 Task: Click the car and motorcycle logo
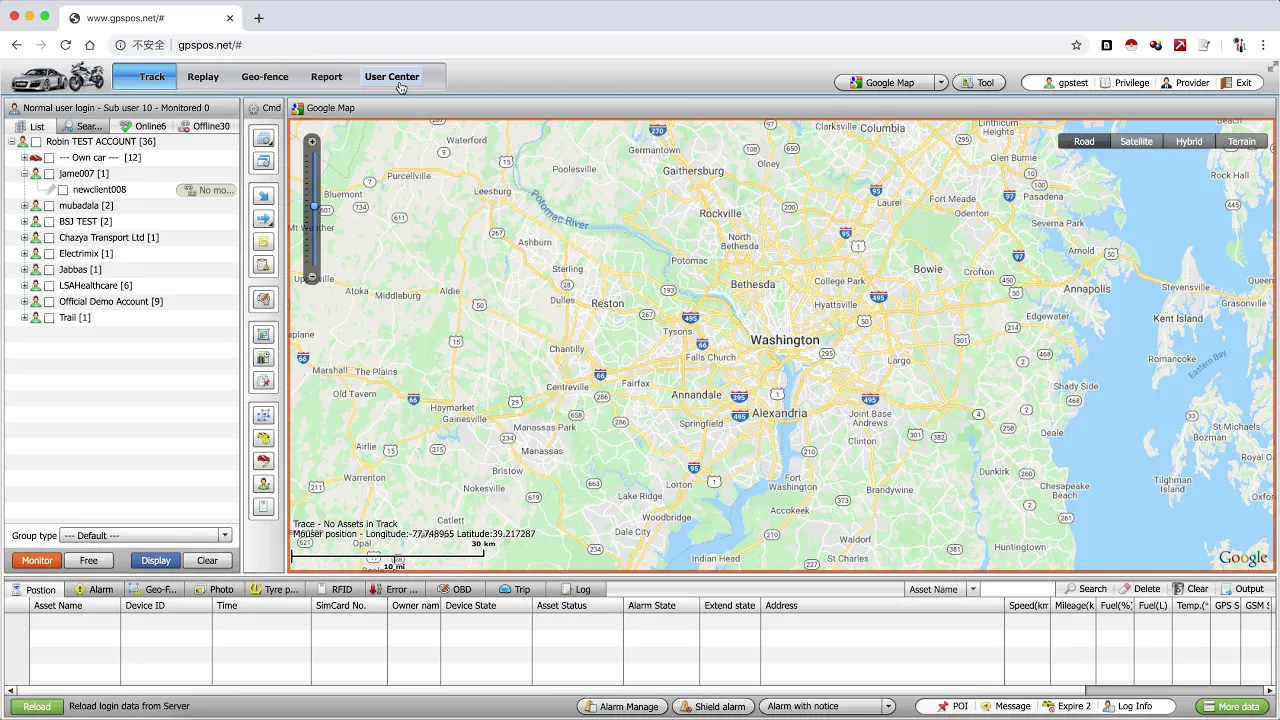[x=58, y=77]
